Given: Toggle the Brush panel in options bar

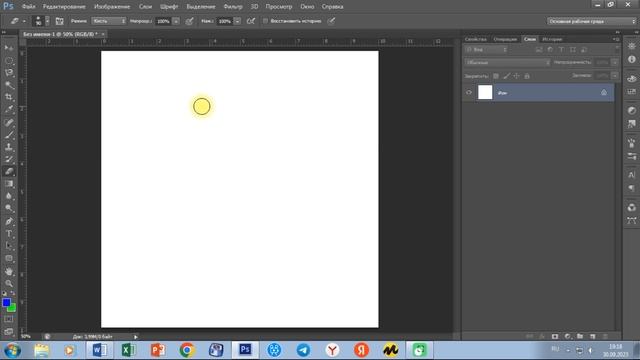Looking at the screenshot, I should click(x=60, y=21).
